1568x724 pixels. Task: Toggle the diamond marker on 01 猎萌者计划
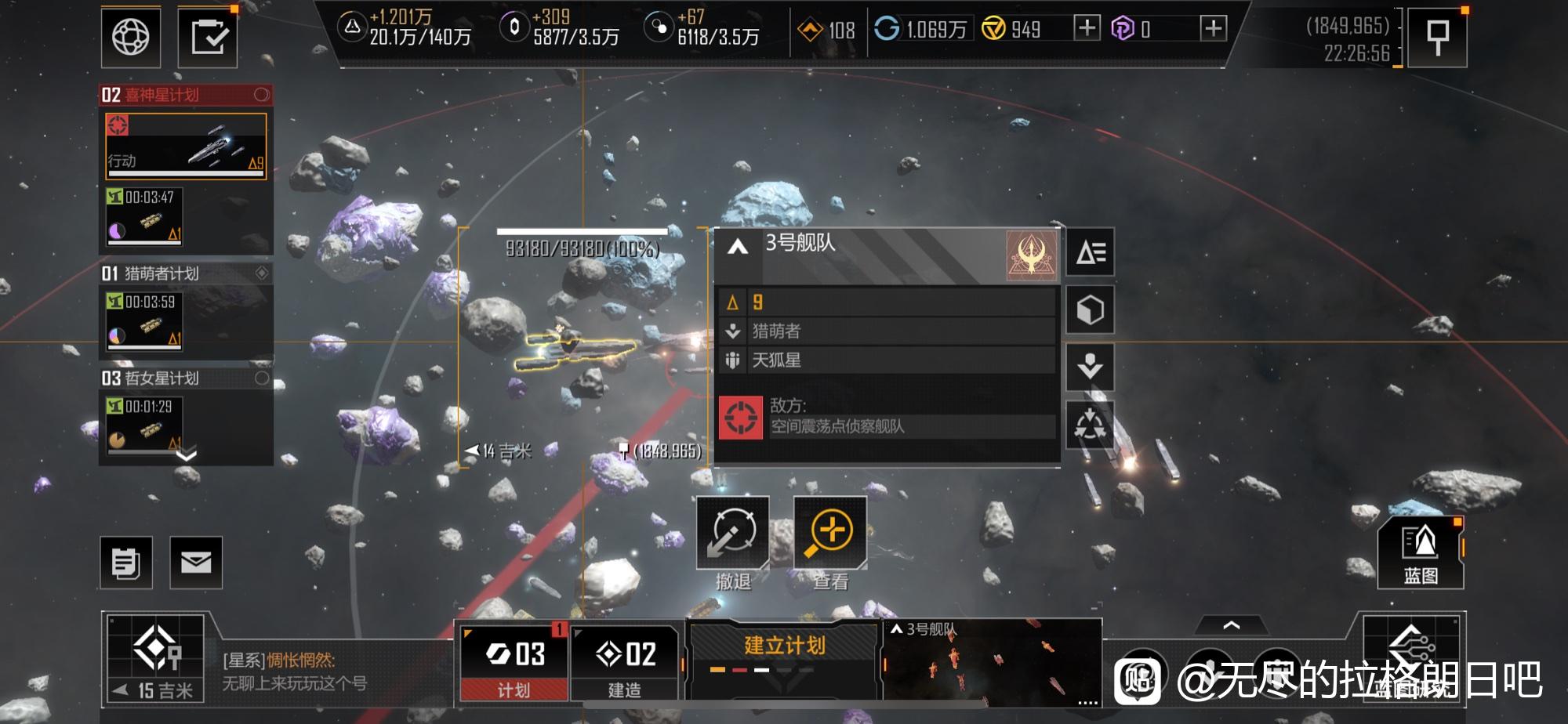[262, 273]
